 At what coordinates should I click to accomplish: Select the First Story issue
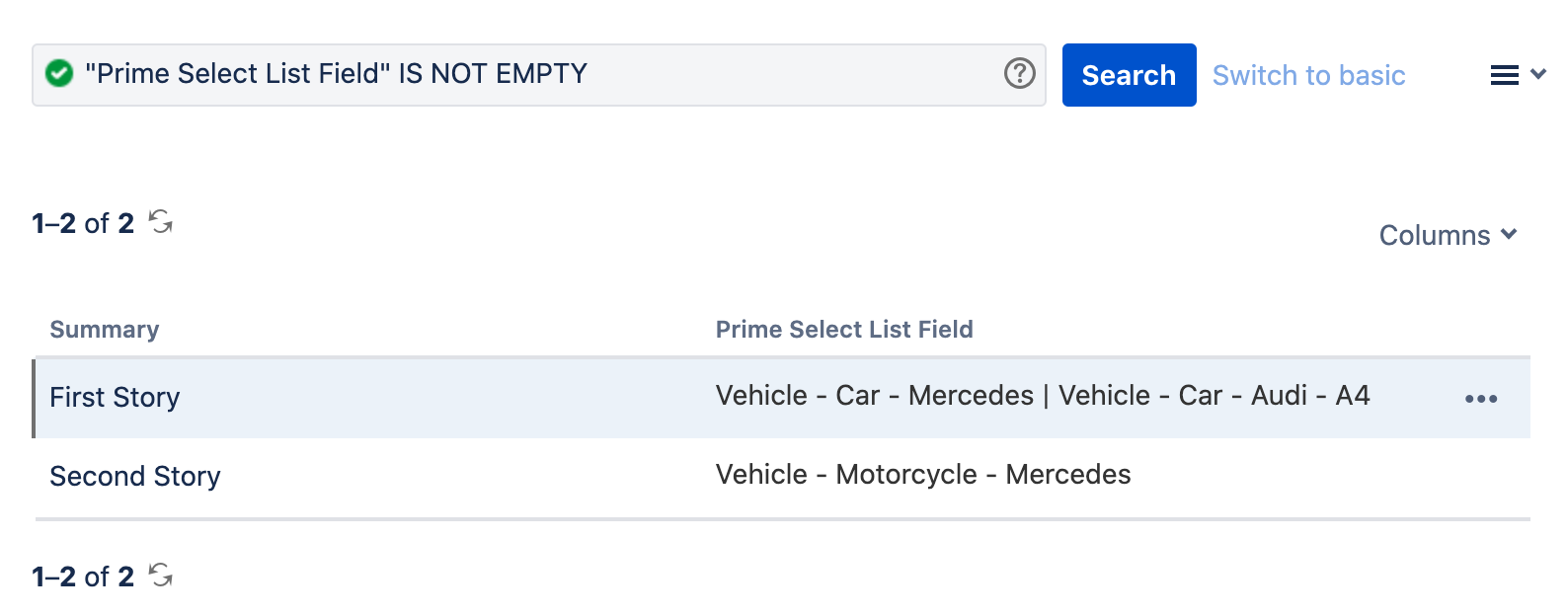click(x=115, y=398)
